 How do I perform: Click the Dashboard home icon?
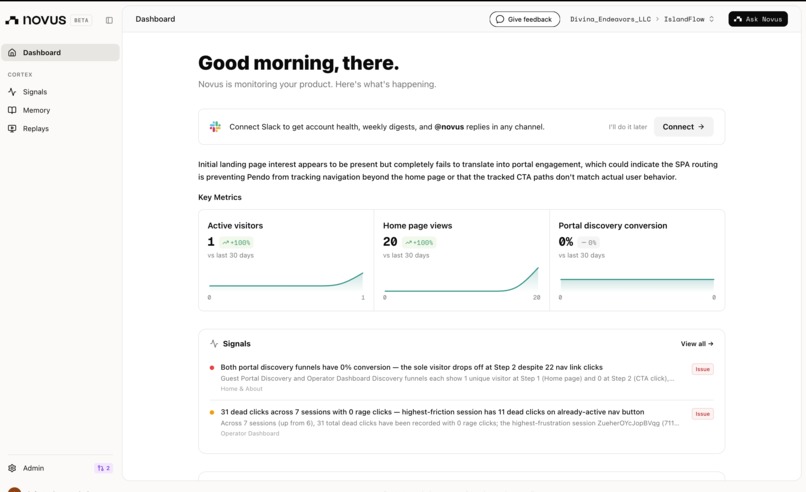tap(12, 52)
